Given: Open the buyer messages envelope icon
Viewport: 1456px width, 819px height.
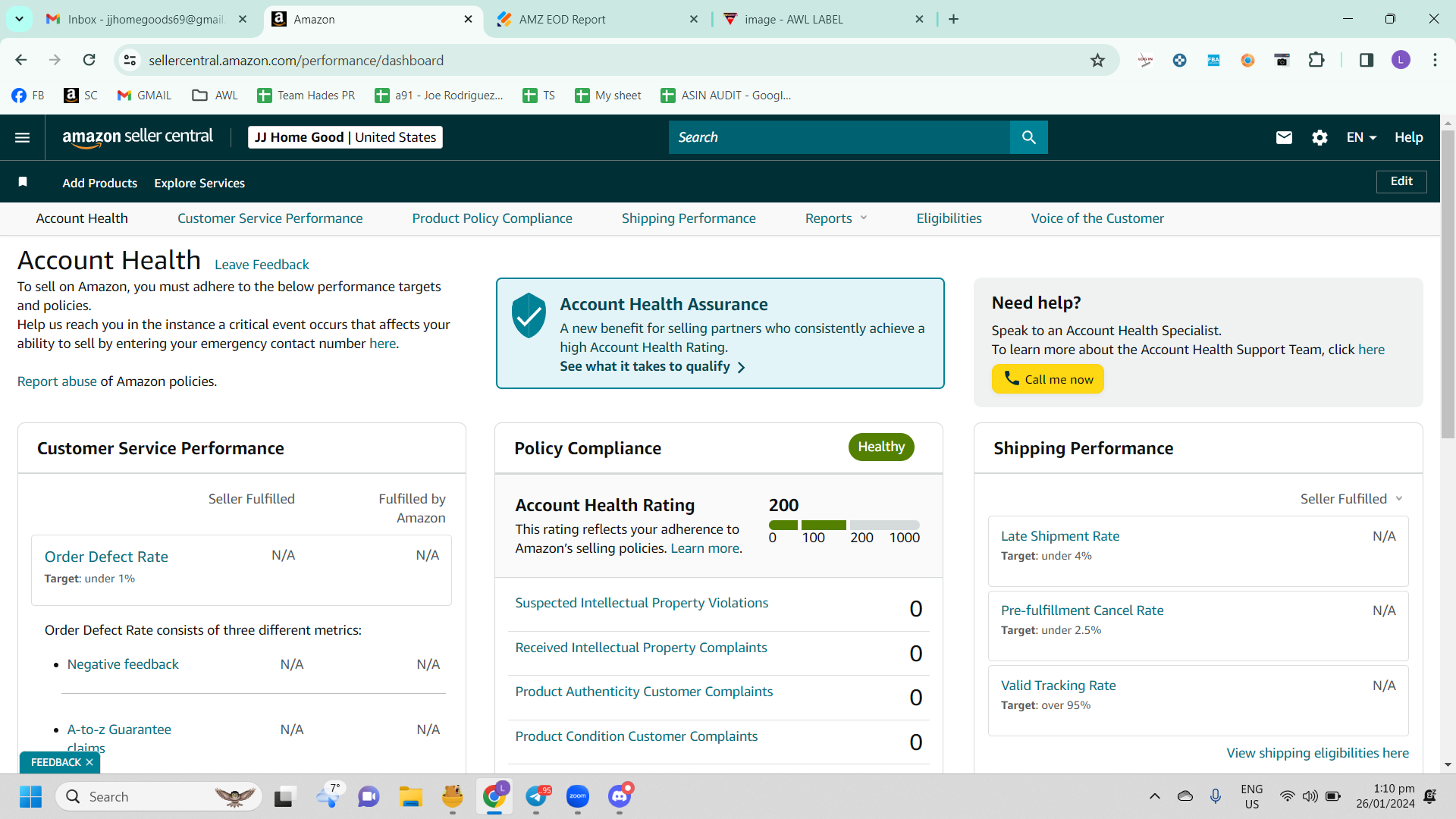Looking at the screenshot, I should point(1284,137).
